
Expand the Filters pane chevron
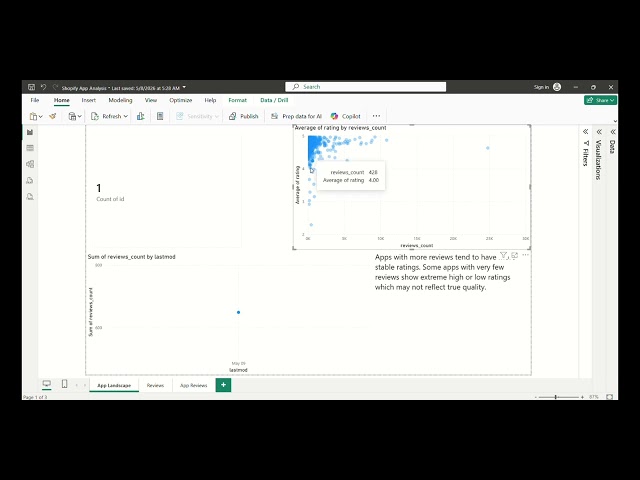pyautogui.click(x=585, y=131)
